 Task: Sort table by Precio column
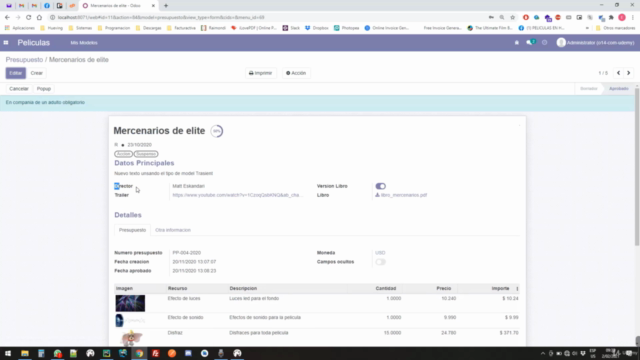[x=444, y=288]
